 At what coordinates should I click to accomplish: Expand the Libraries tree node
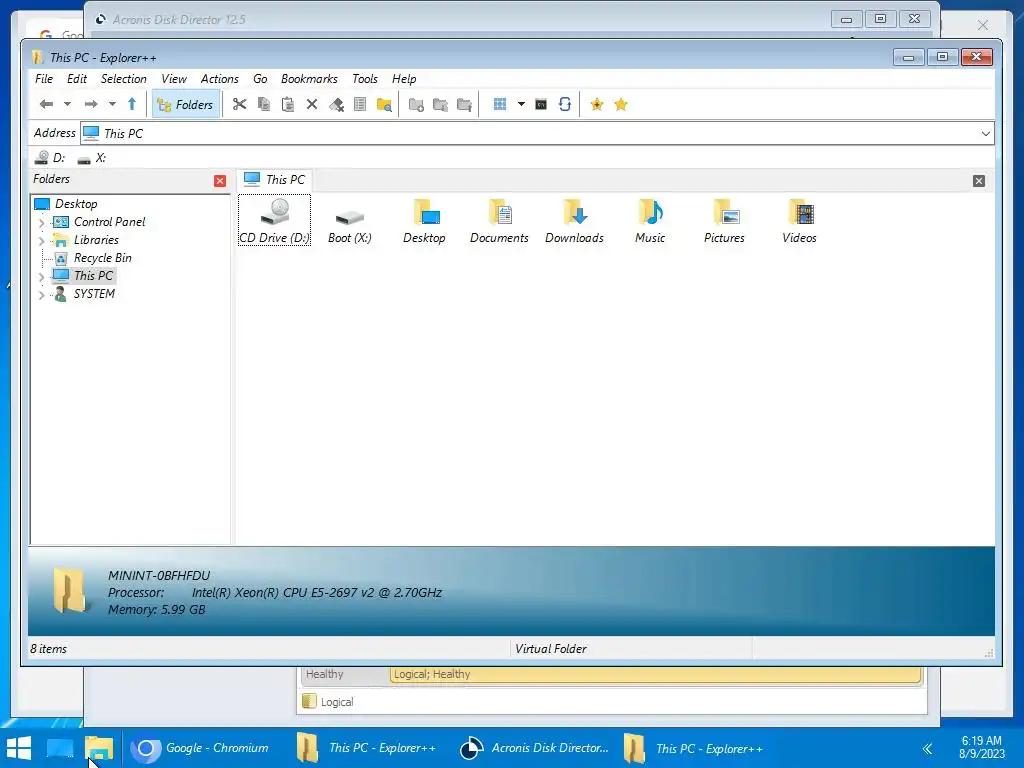point(42,241)
